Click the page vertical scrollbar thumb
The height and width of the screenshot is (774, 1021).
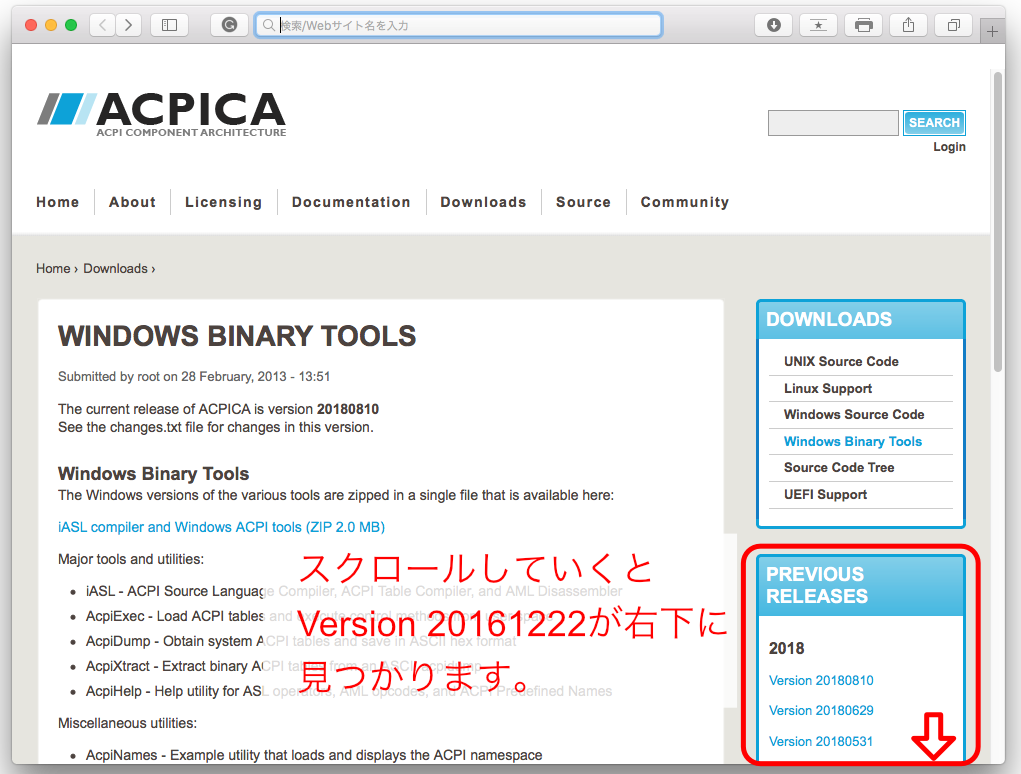click(998, 221)
